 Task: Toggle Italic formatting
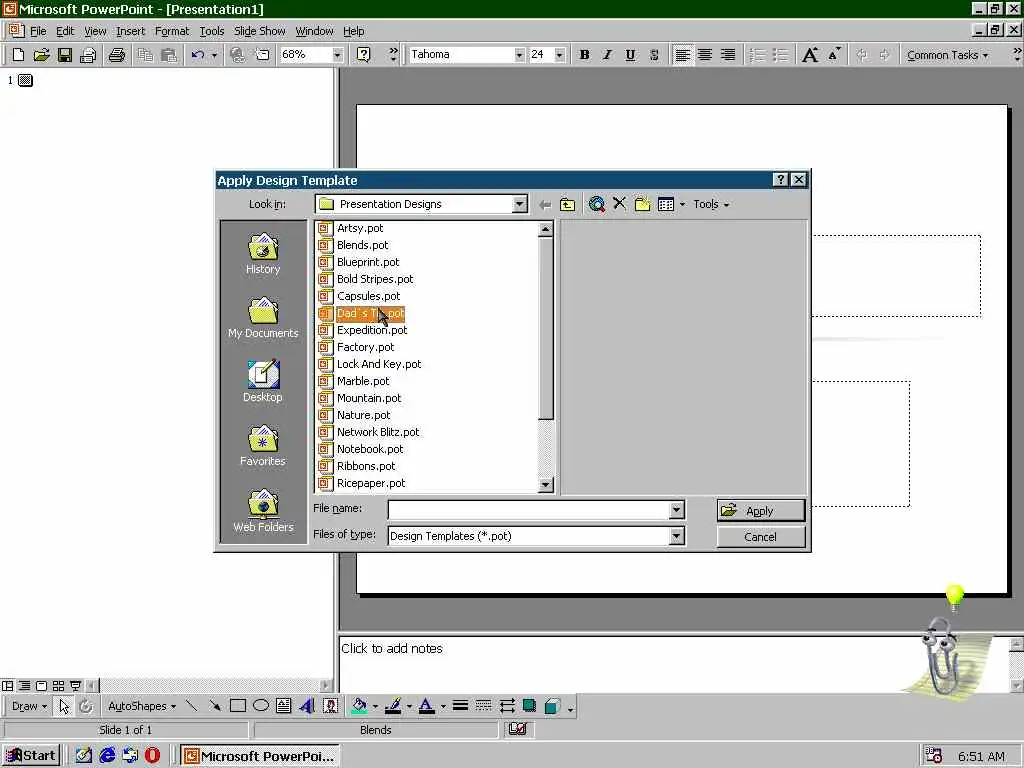point(607,55)
